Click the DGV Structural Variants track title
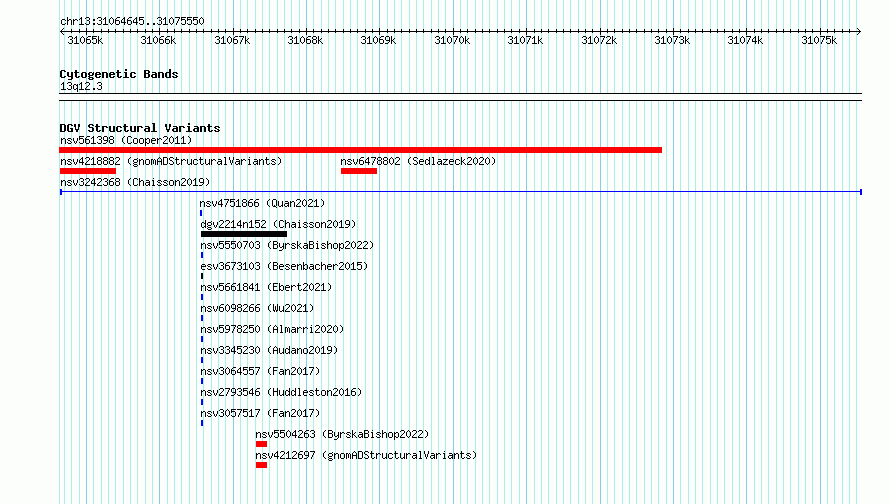The width and height of the screenshot is (890, 504). coord(140,128)
